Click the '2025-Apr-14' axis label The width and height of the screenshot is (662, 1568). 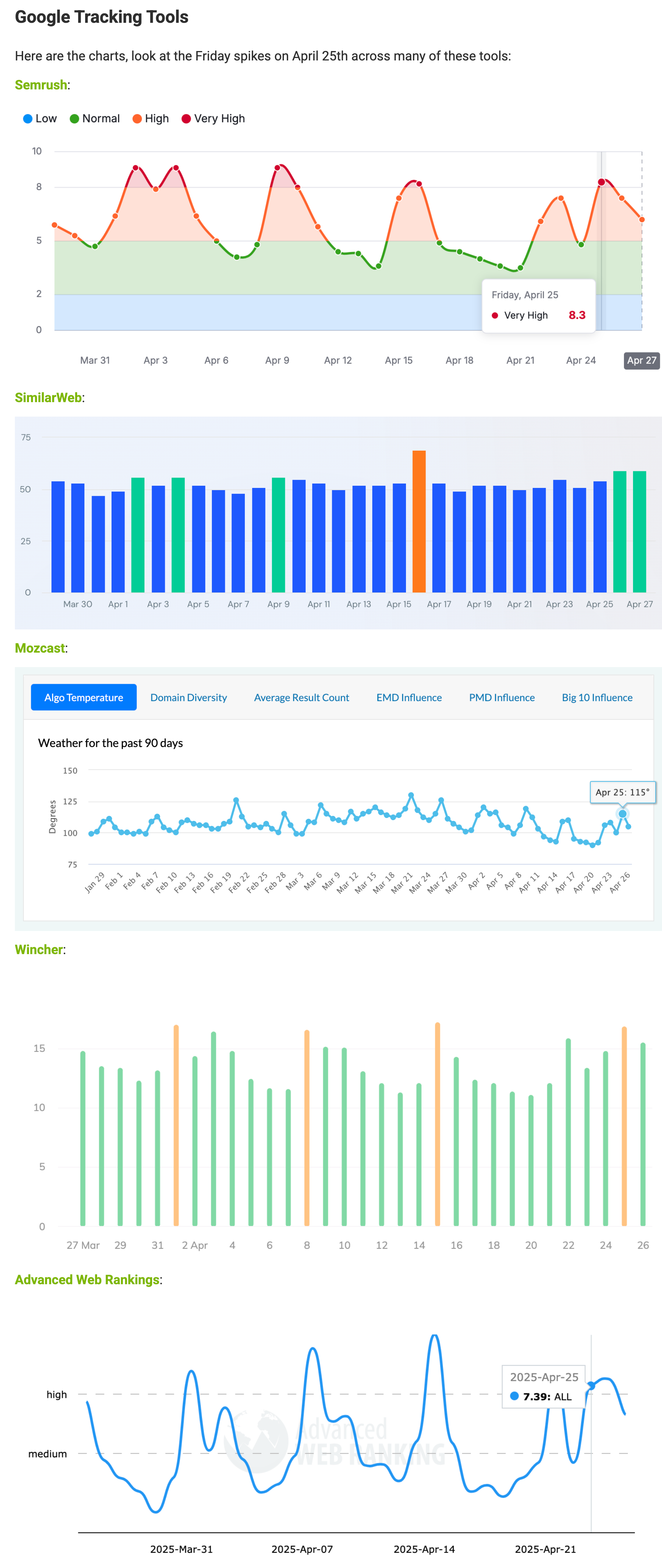(x=424, y=1549)
